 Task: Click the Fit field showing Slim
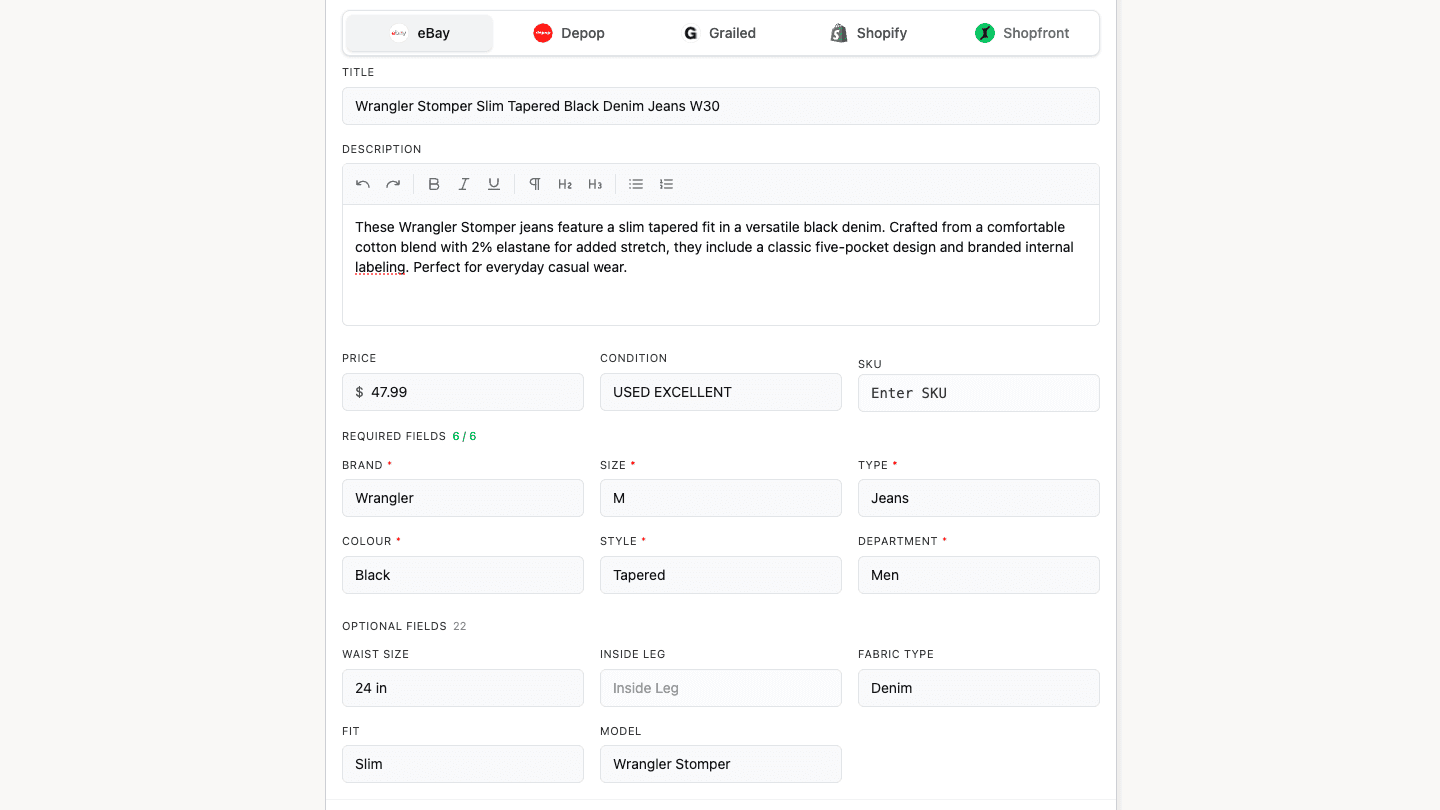pos(463,764)
